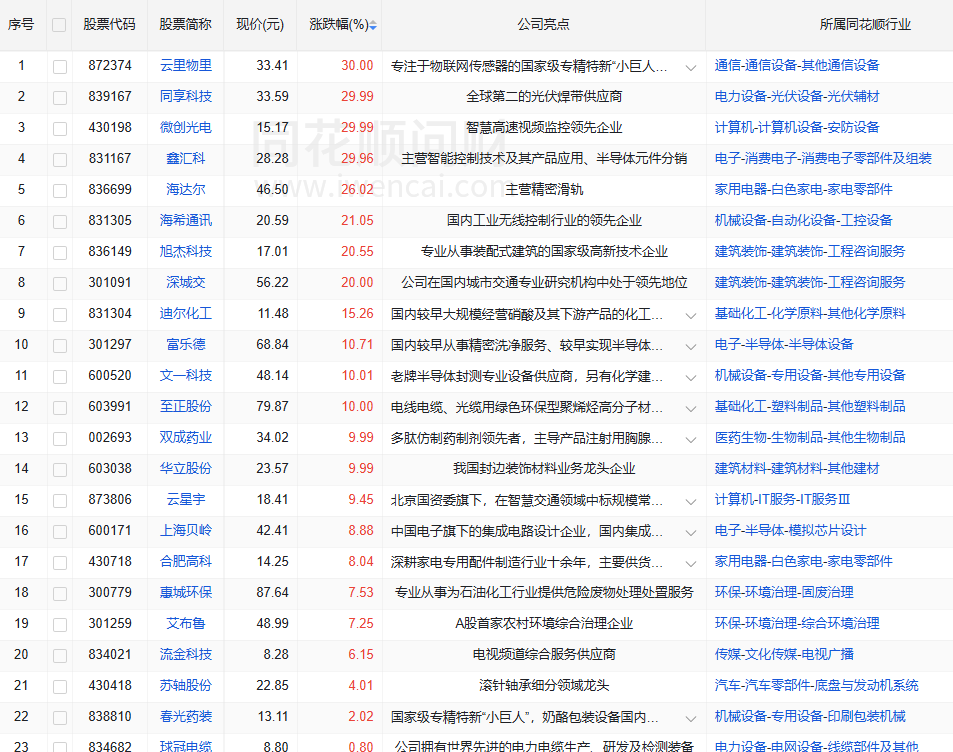Open industry link 汽车-汽车零部件-底盘与发动机系统
The image size is (953, 752).
pos(816,685)
